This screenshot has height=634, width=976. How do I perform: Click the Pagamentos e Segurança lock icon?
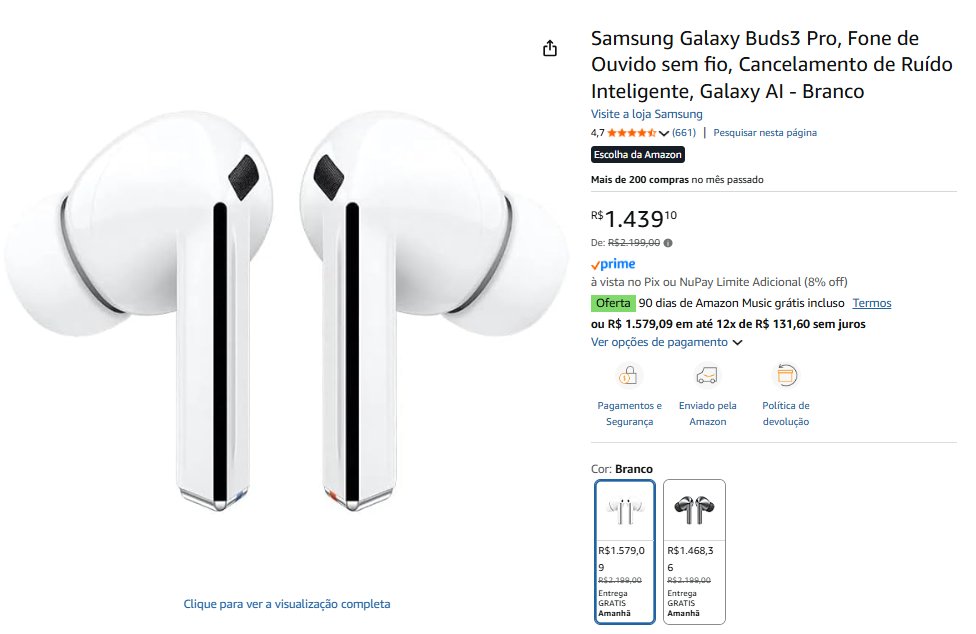coord(628,376)
